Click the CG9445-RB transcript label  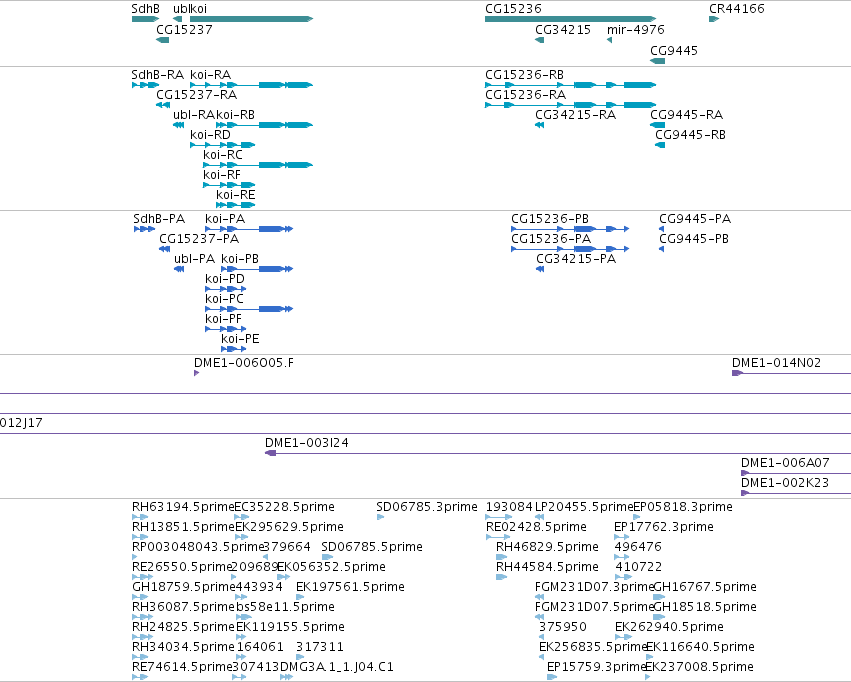coord(690,135)
